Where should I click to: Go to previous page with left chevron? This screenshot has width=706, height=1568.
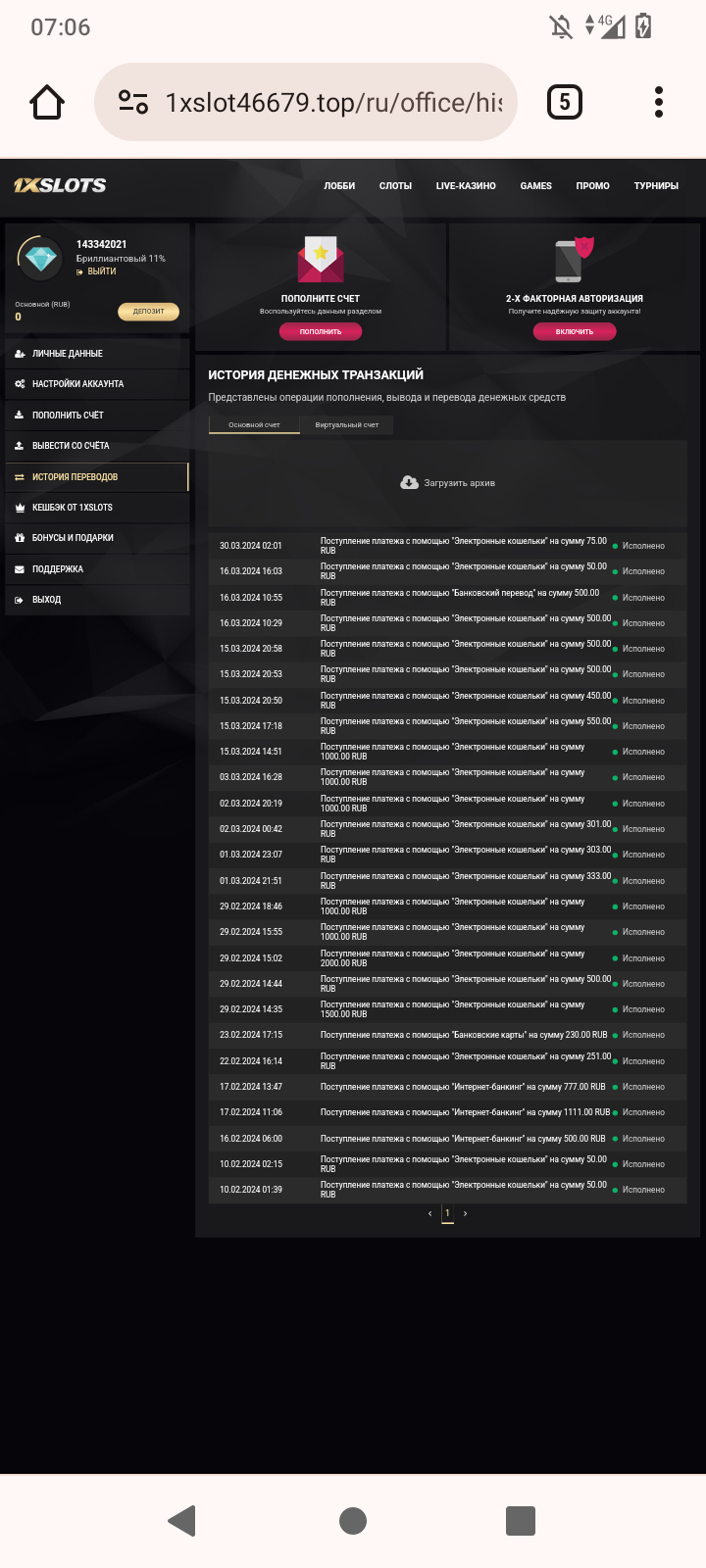pos(429,1214)
